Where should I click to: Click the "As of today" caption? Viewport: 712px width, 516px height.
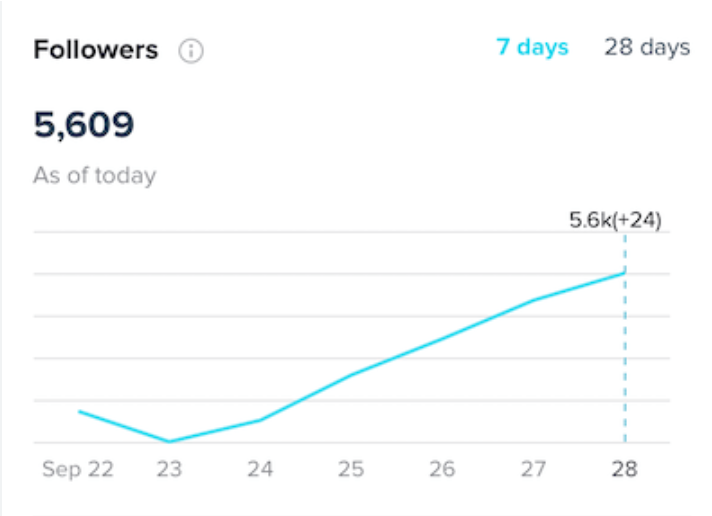coord(95,176)
